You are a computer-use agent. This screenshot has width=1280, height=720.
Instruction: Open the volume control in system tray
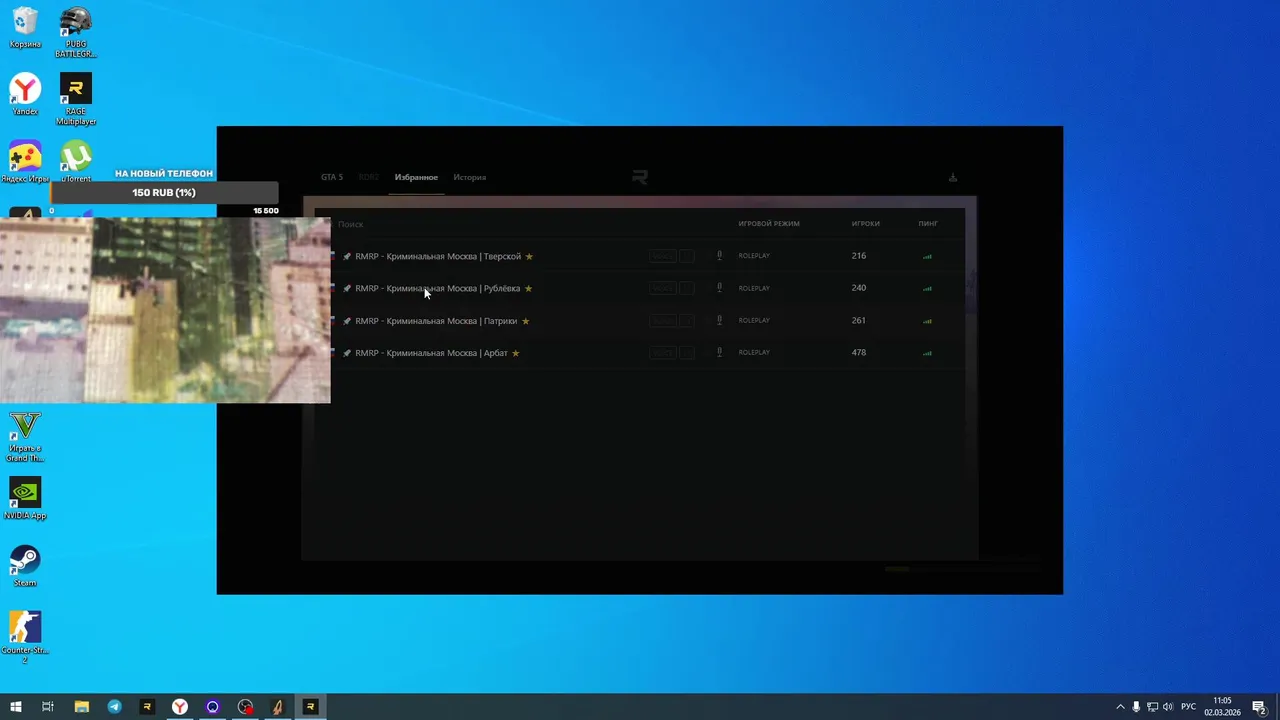1168,707
